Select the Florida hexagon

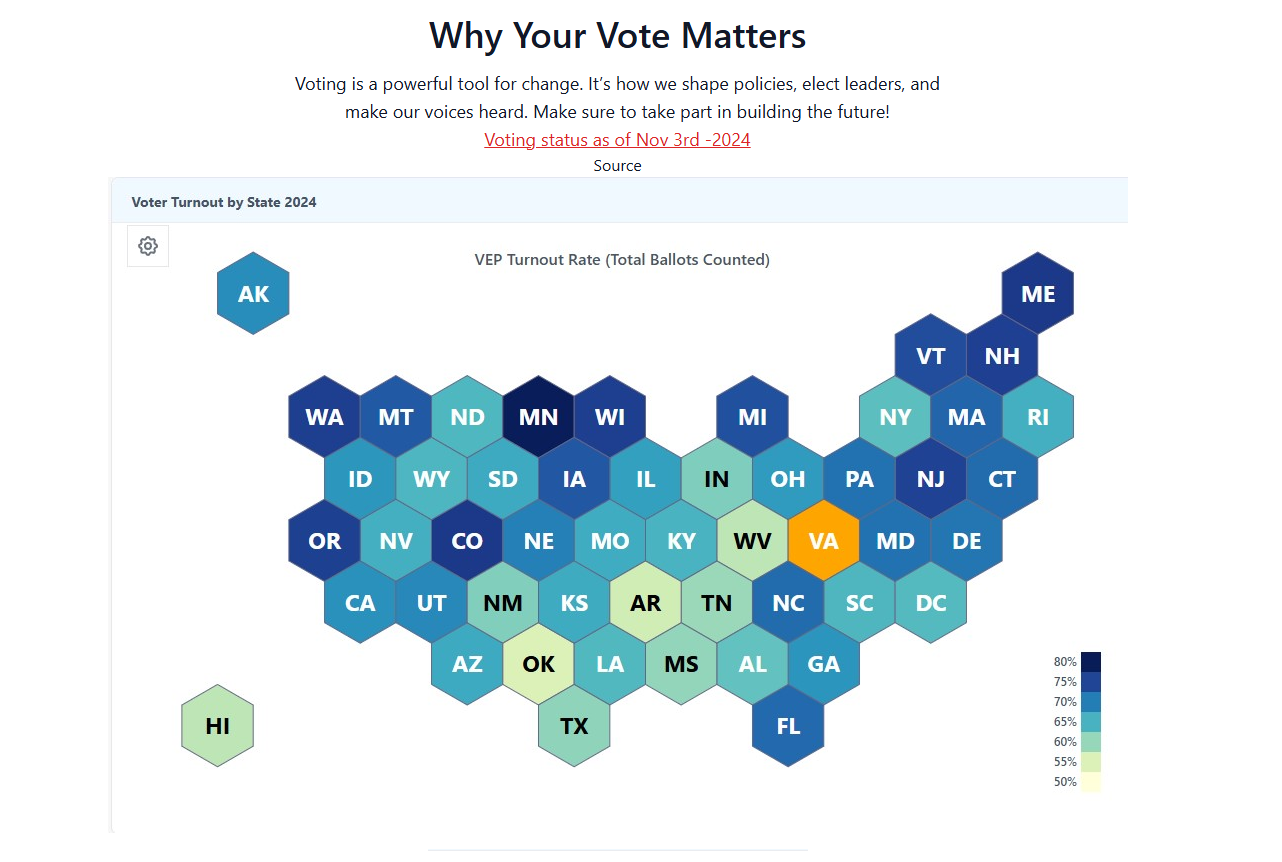[x=788, y=728]
